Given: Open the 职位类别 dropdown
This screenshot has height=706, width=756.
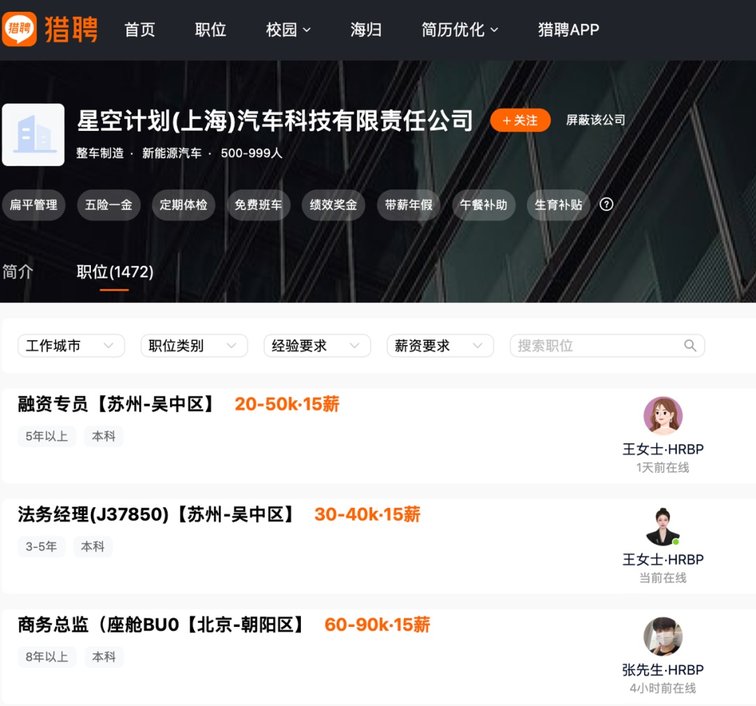Looking at the screenshot, I should [194, 346].
